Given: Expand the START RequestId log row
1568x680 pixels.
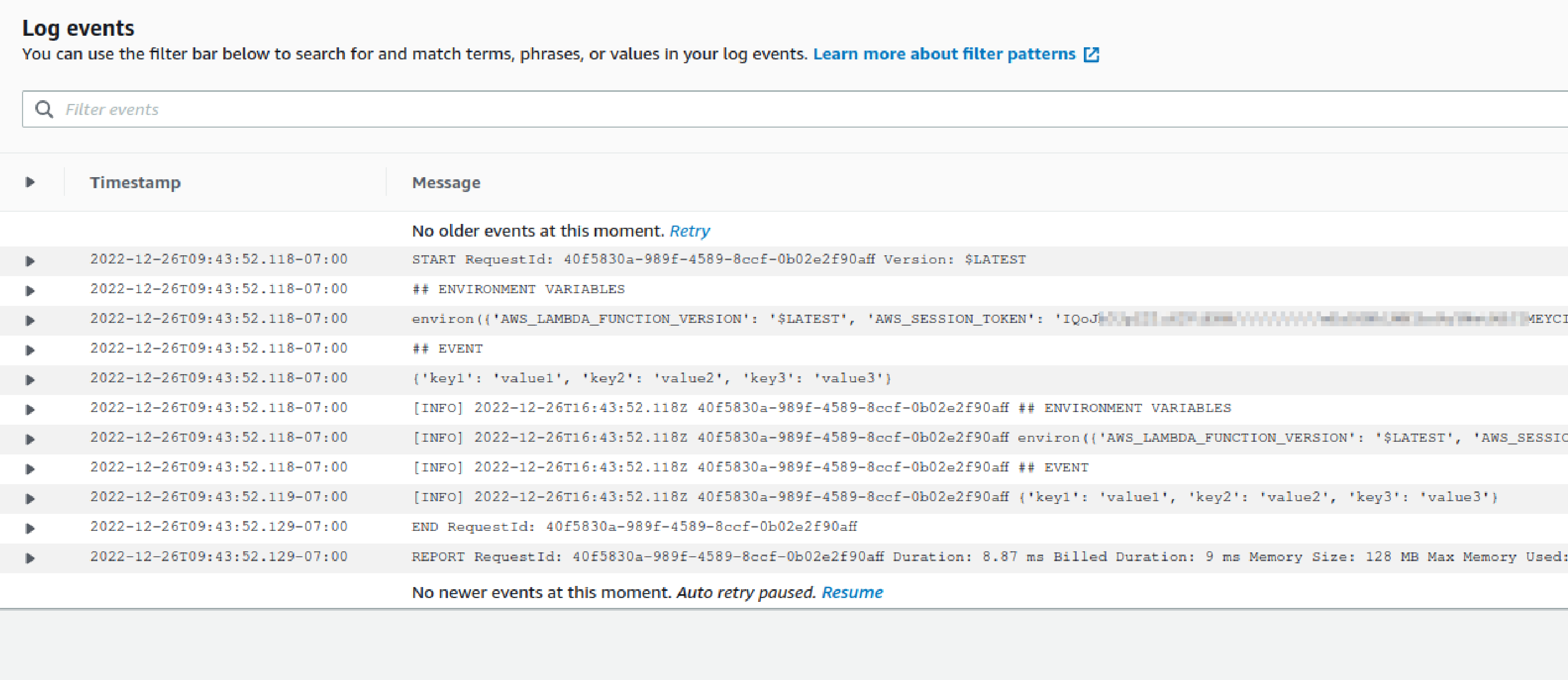Looking at the screenshot, I should point(30,261).
